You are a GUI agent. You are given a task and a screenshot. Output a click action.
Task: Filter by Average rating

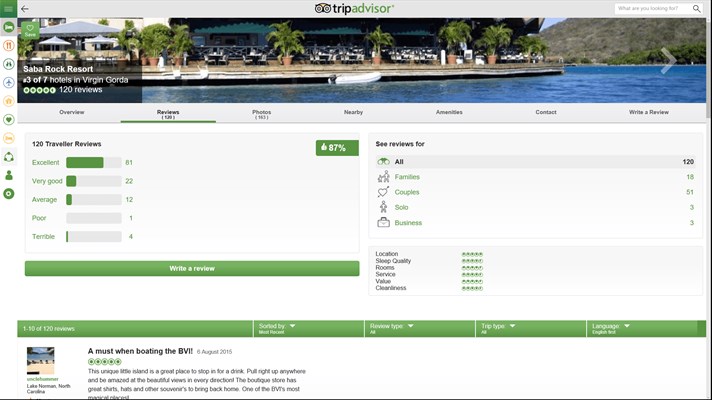tap(44, 200)
